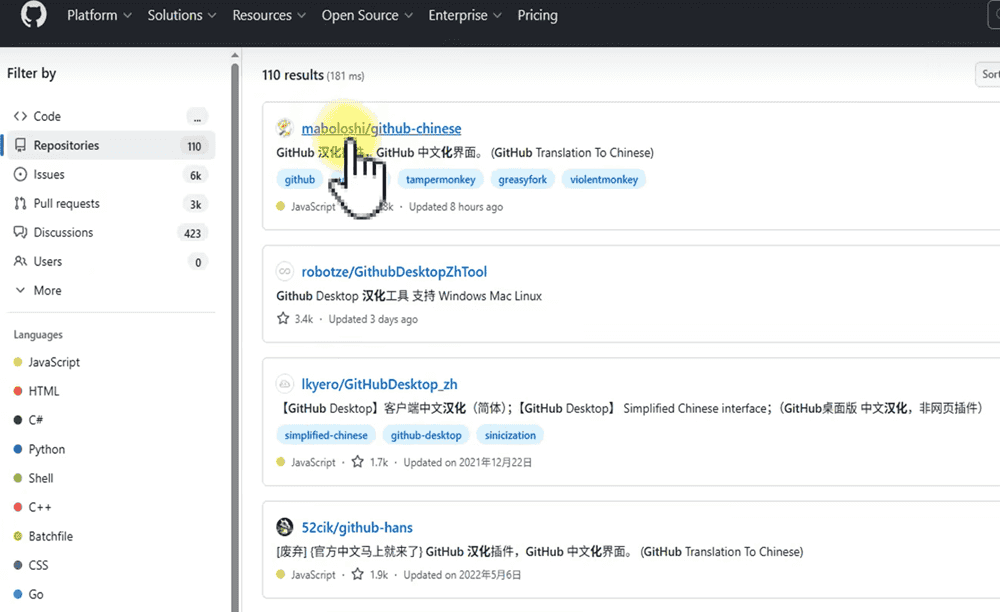Click the 52cik repository avatar icon
The height and width of the screenshot is (612, 1000).
coord(285,528)
